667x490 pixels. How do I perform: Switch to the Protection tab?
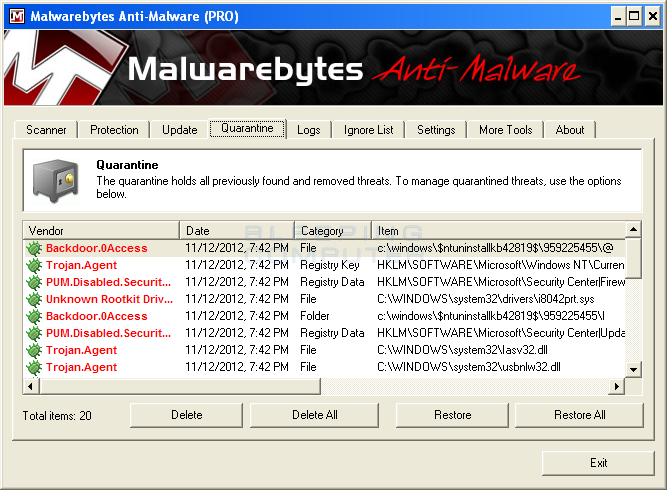point(114,130)
